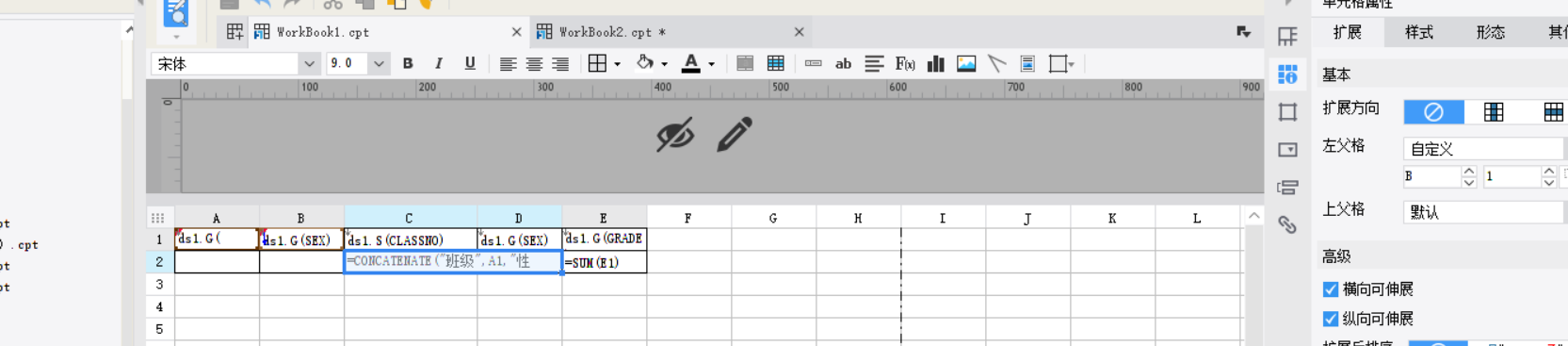Viewport: 1568px width, 346px height.
Task: Insert chart using bar chart icon
Action: pos(936,63)
